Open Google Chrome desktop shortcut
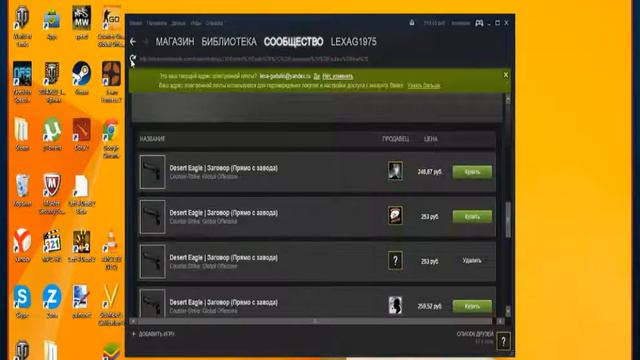Screen dimensions: 640x360 point(111,130)
